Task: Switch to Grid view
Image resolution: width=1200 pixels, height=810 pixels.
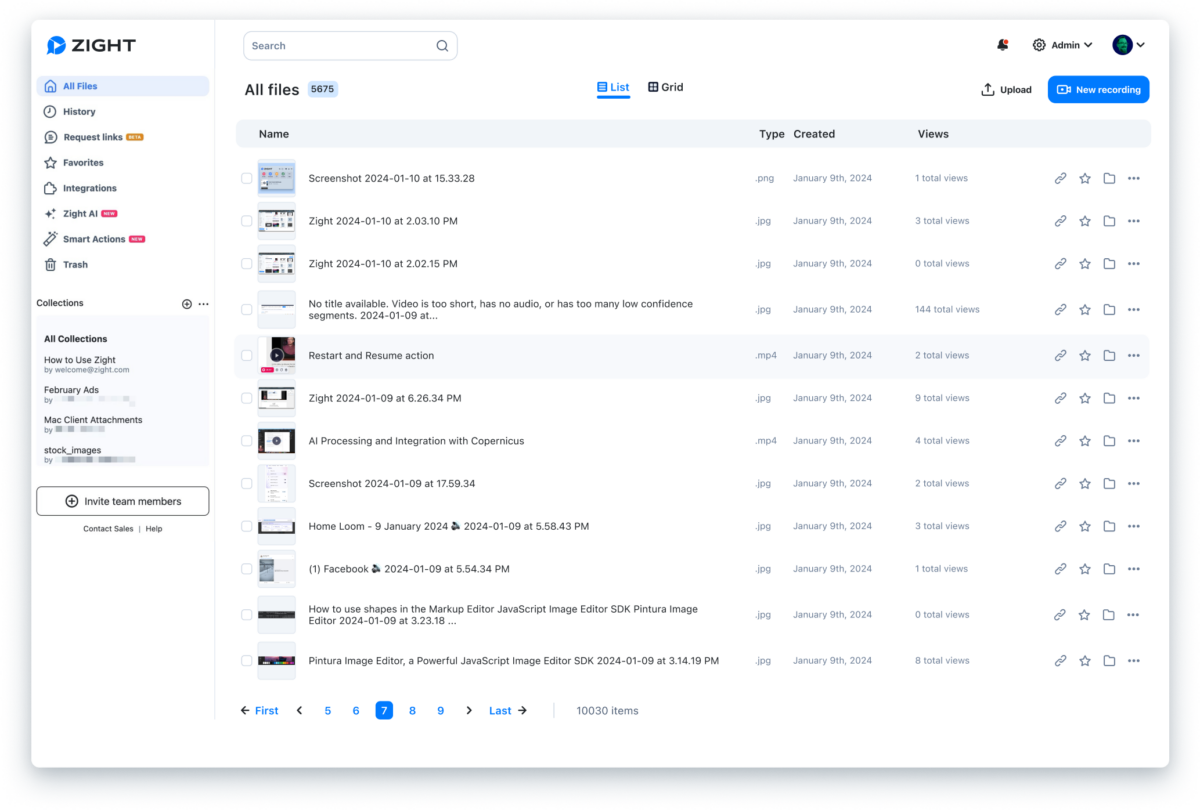Action: coord(665,87)
